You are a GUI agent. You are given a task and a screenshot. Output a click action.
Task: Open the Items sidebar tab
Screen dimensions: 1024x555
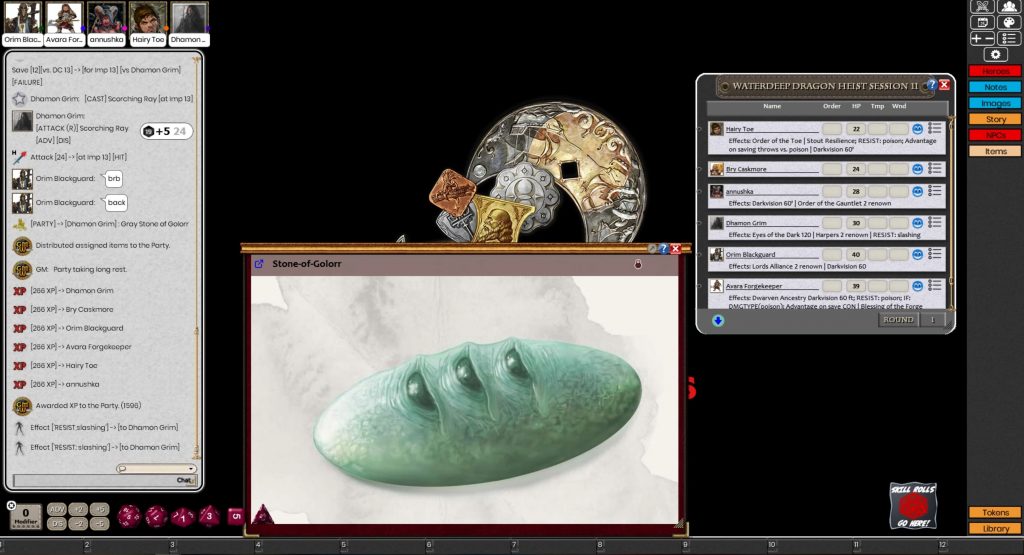point(995,151)
